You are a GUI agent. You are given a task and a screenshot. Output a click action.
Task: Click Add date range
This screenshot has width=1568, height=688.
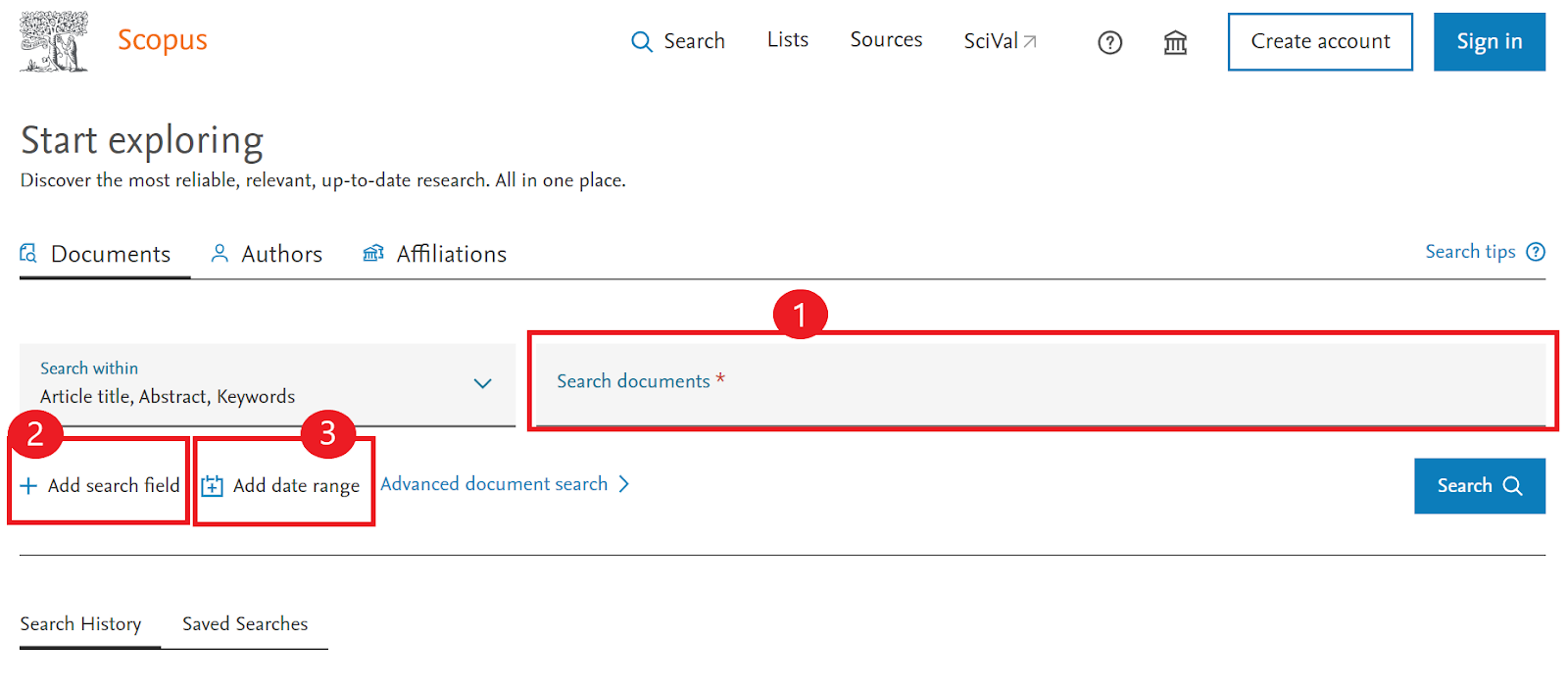[x=281, y=486]
